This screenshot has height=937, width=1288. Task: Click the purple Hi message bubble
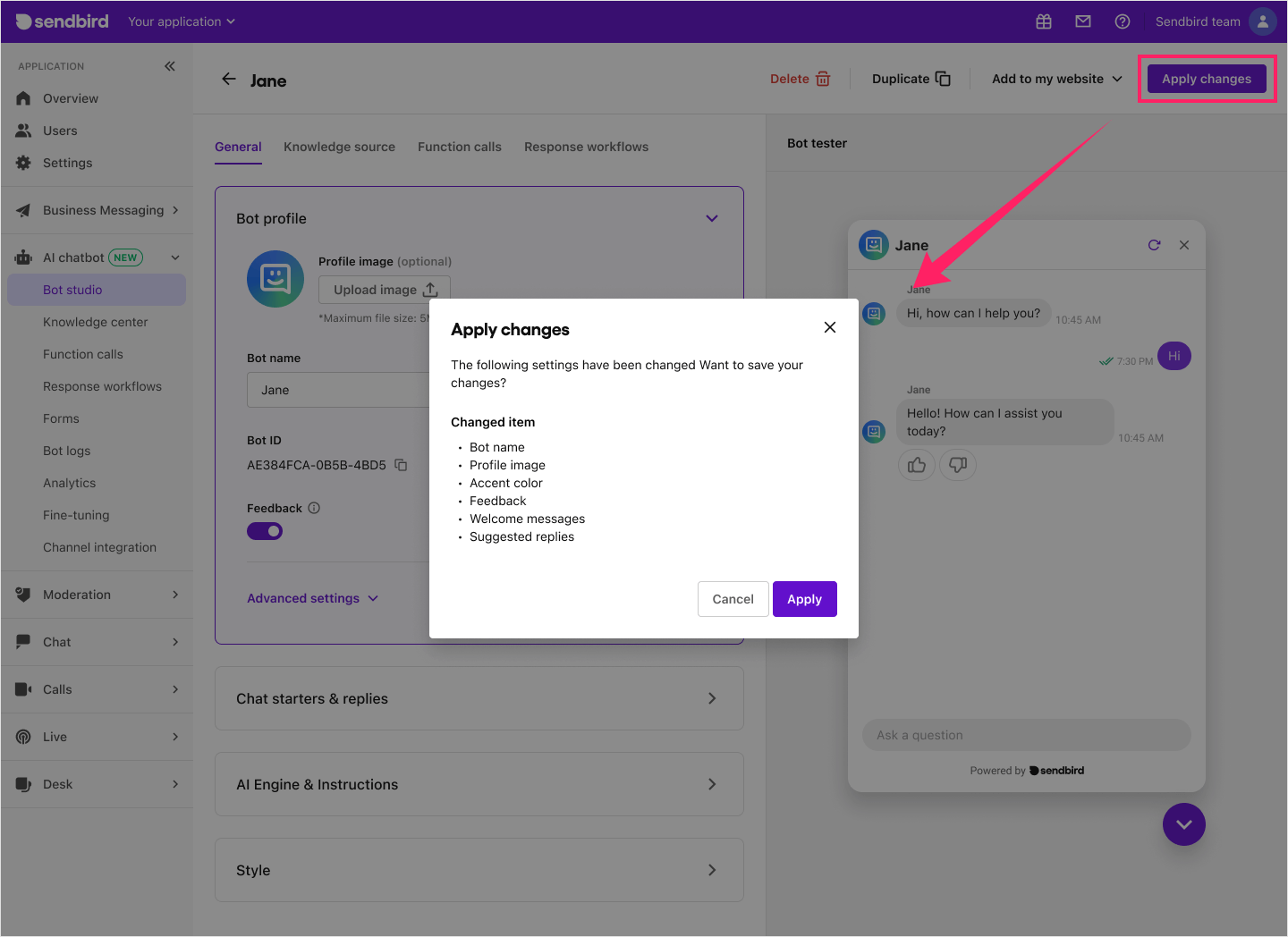1174,356
